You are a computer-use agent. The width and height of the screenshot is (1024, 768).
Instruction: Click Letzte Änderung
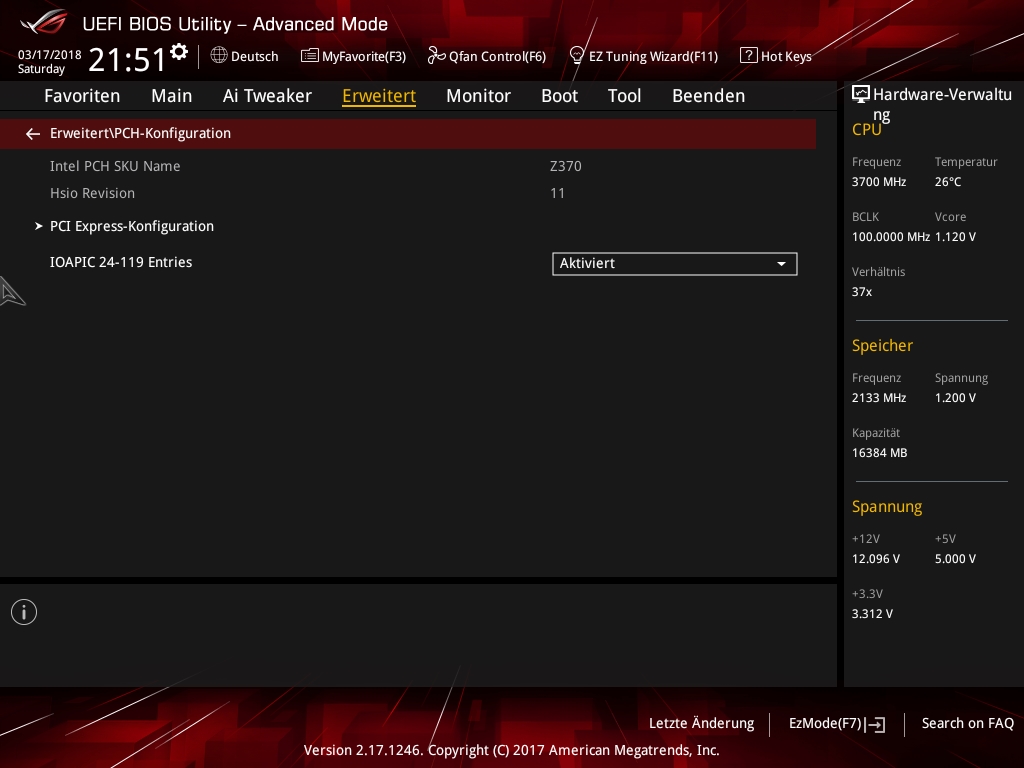pyautogui.click(x=701, y=724)
